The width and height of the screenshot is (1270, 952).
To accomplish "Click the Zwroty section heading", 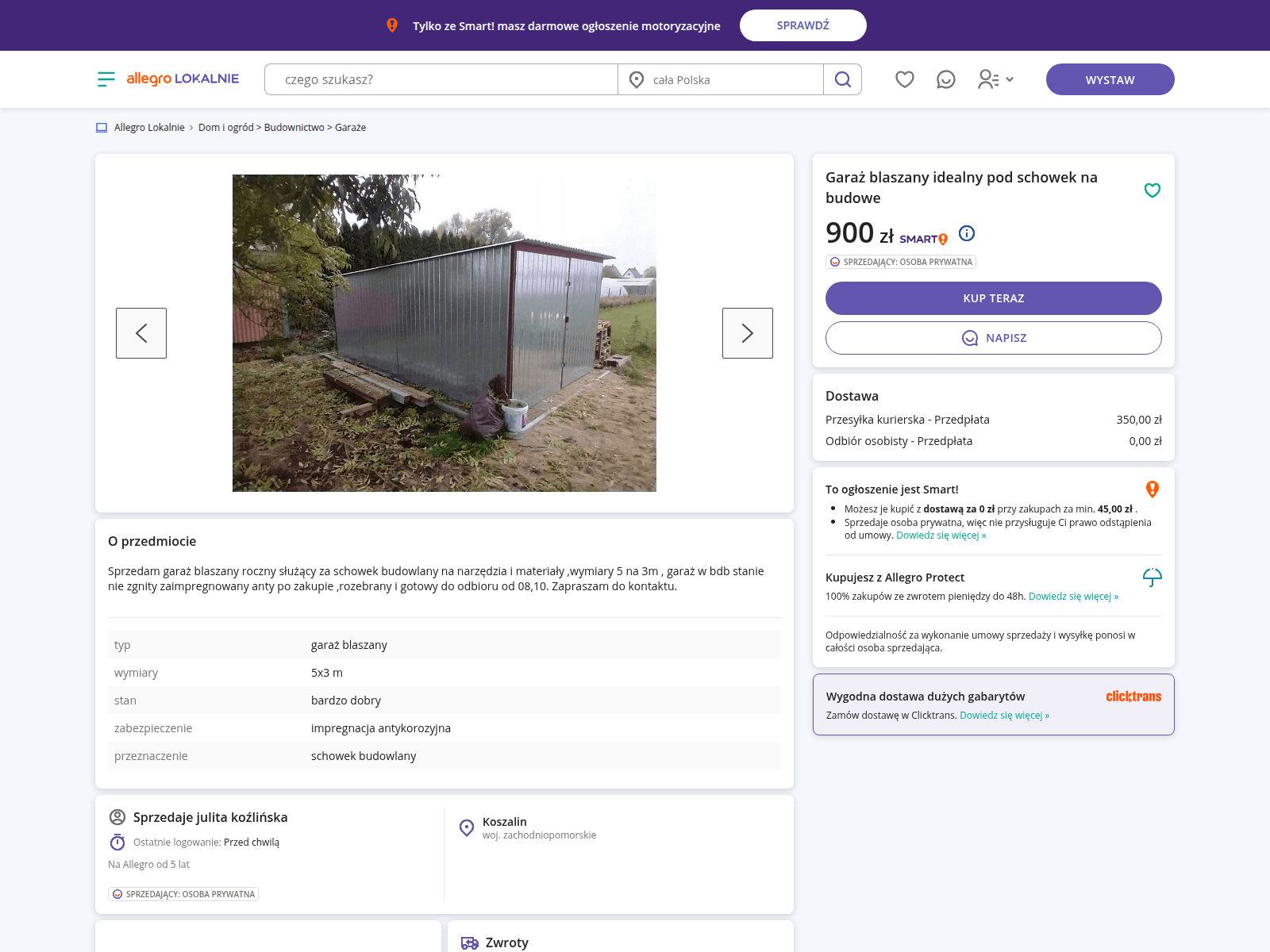I will pos(506,942).
